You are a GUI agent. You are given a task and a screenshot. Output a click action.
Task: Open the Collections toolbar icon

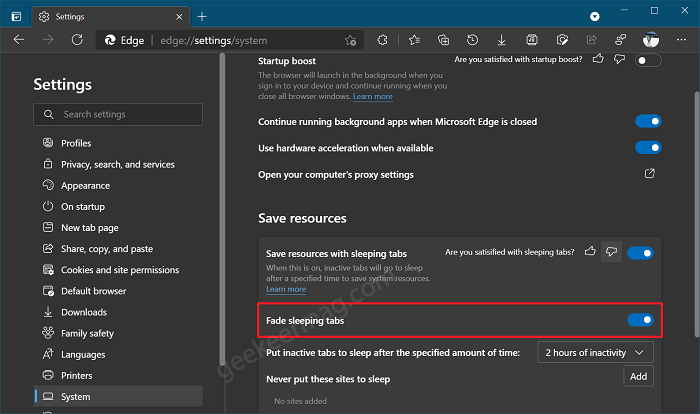[x=443, y=40]
